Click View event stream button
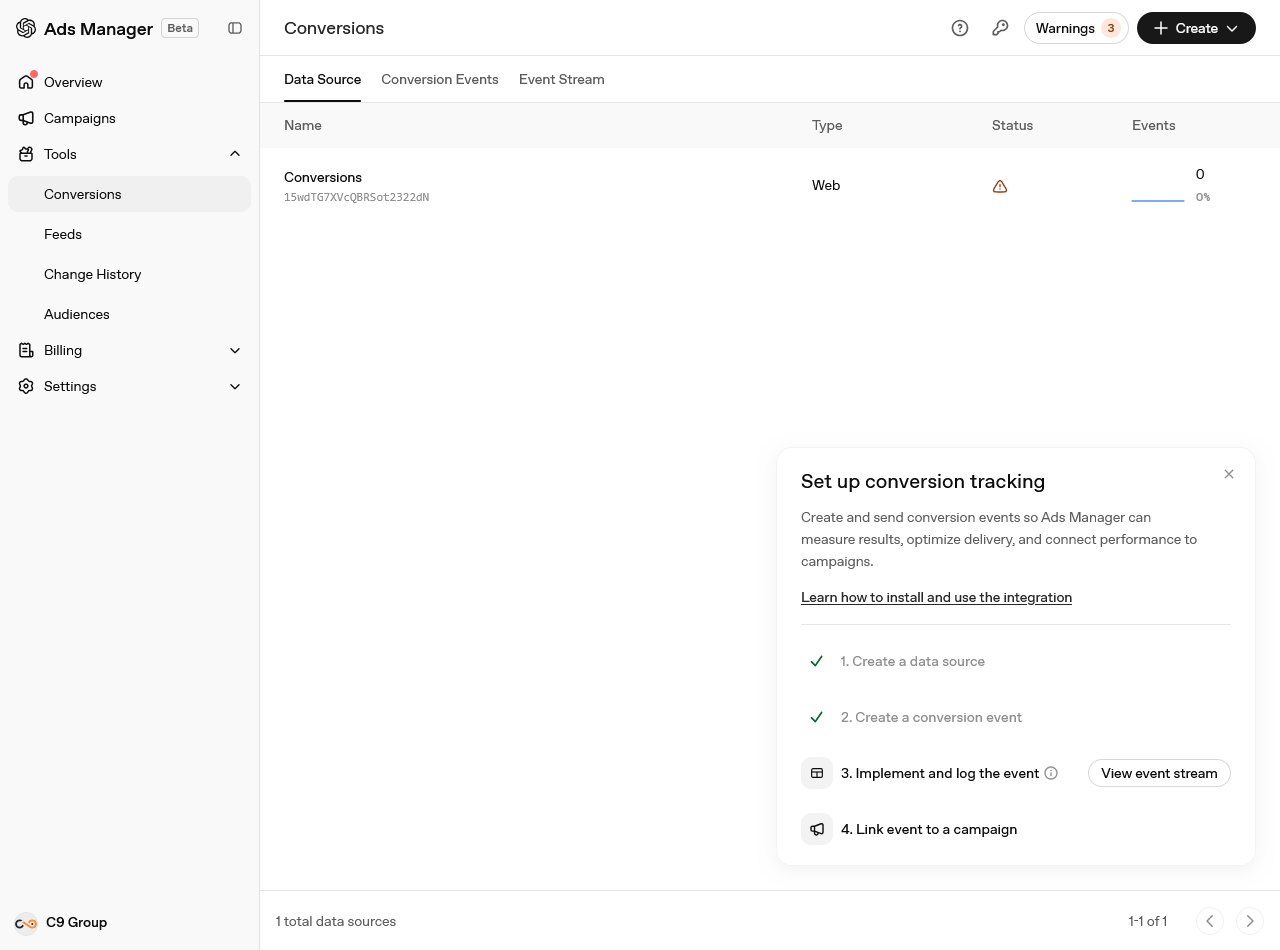 point(1159,773)
